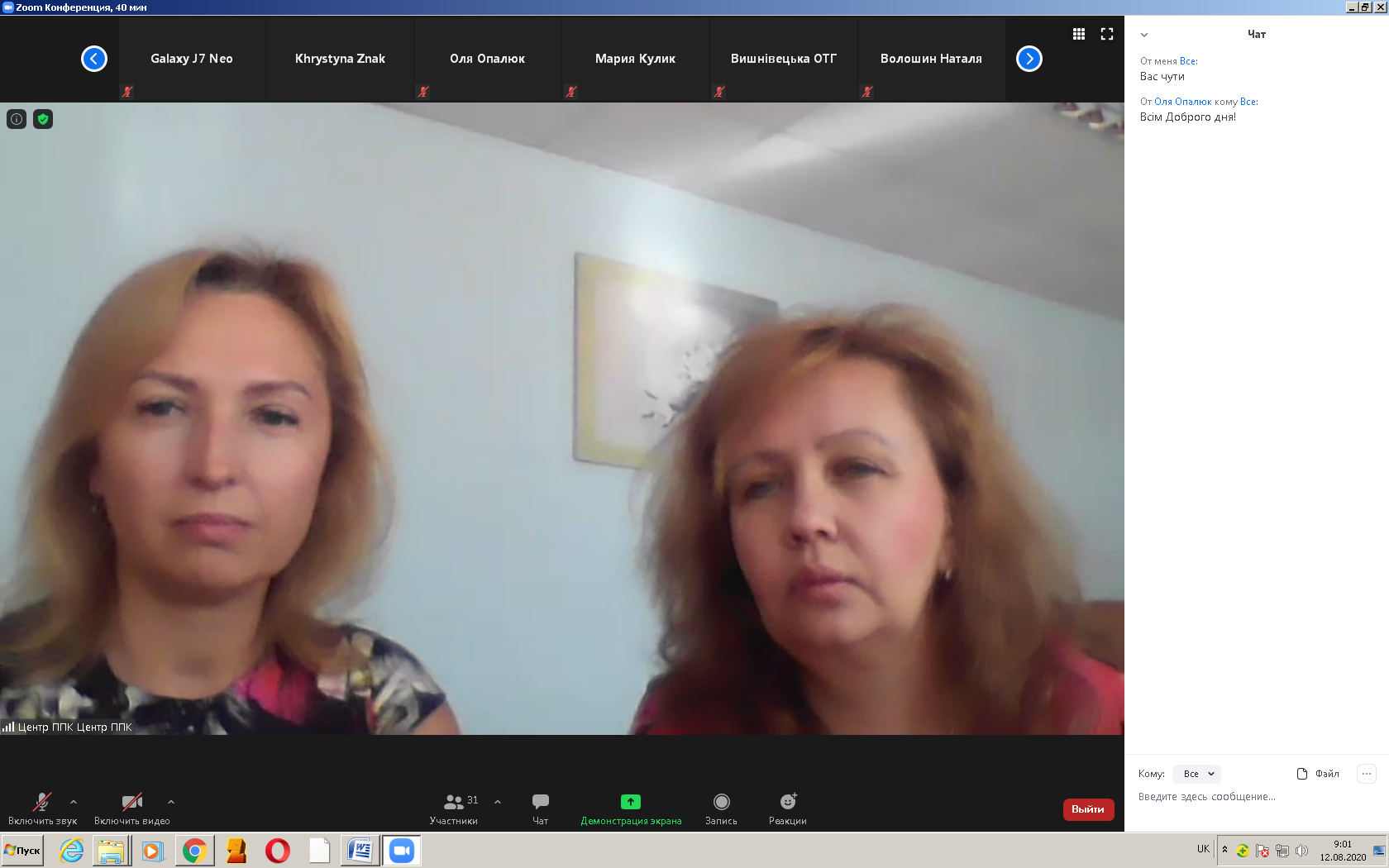Enter full screen mode icon
Viewport: 1389px width, 868px height.
click(1107, 34)
